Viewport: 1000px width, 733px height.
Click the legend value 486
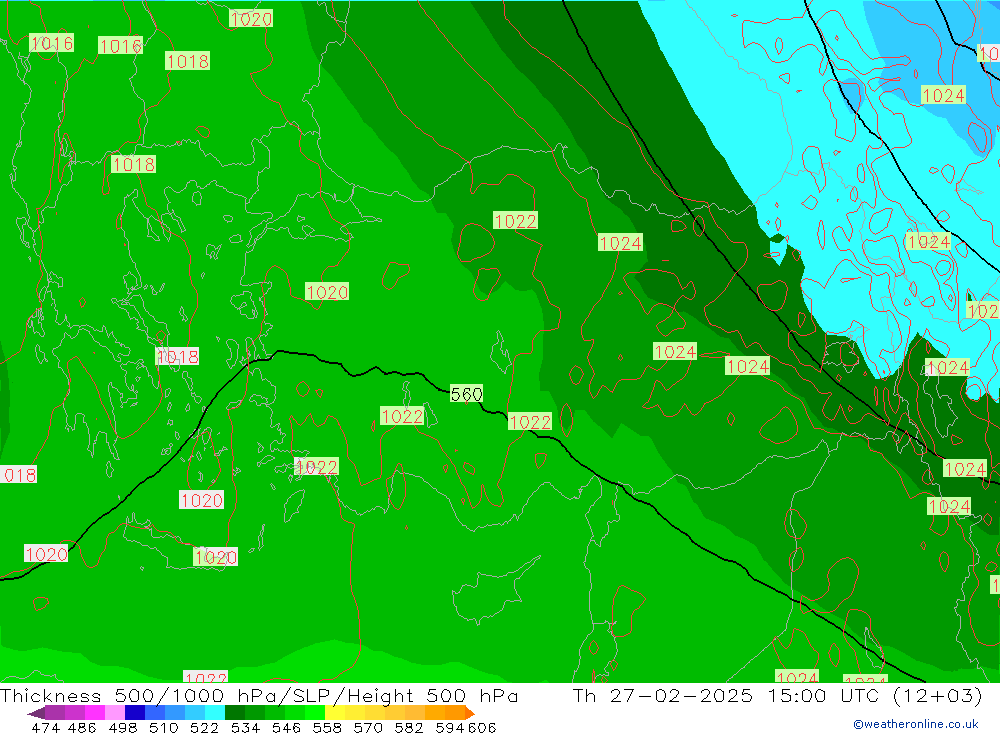click(82, 727)
